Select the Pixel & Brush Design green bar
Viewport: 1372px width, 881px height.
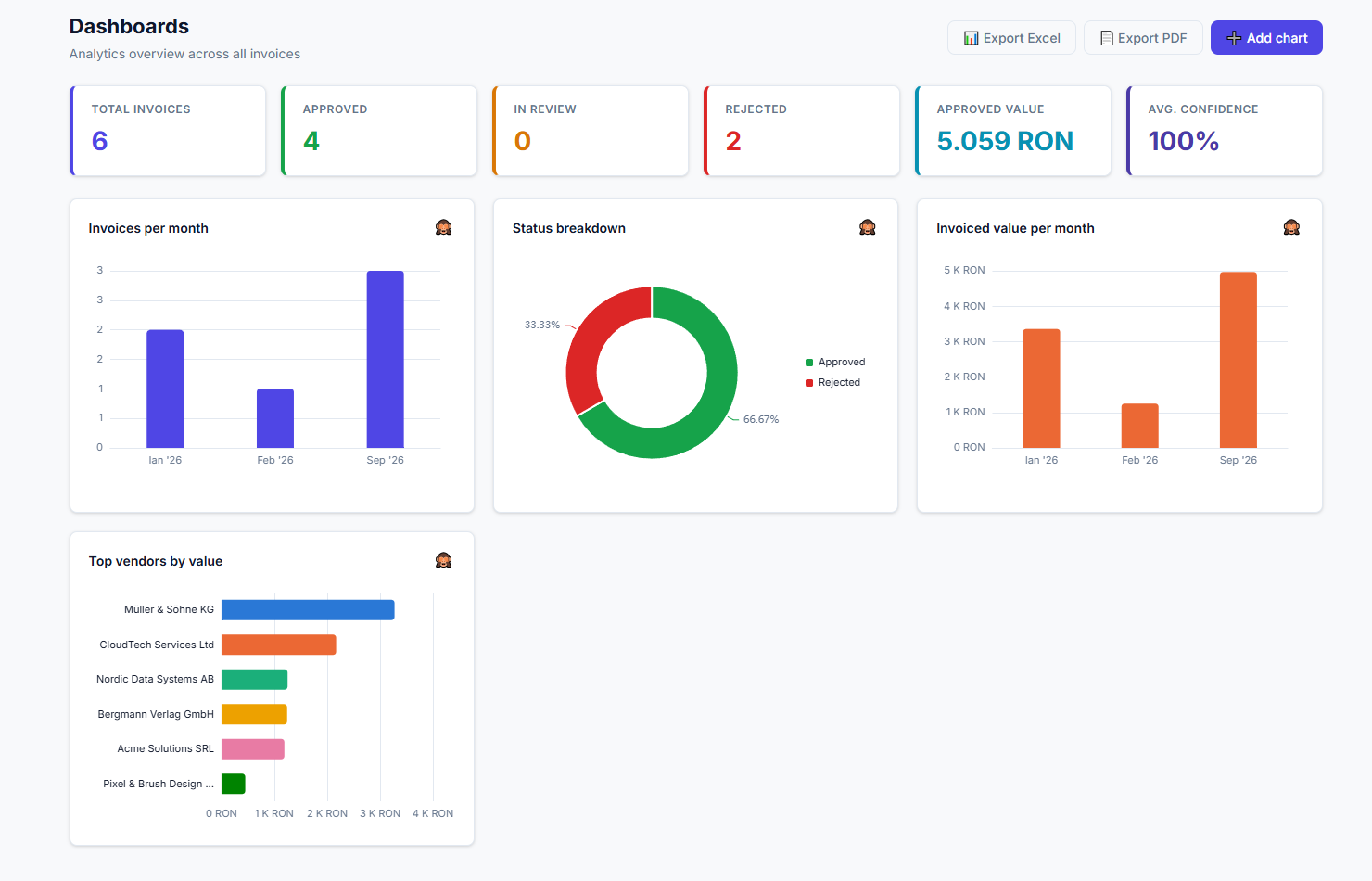pyautogui.click(x=234, y=784)
